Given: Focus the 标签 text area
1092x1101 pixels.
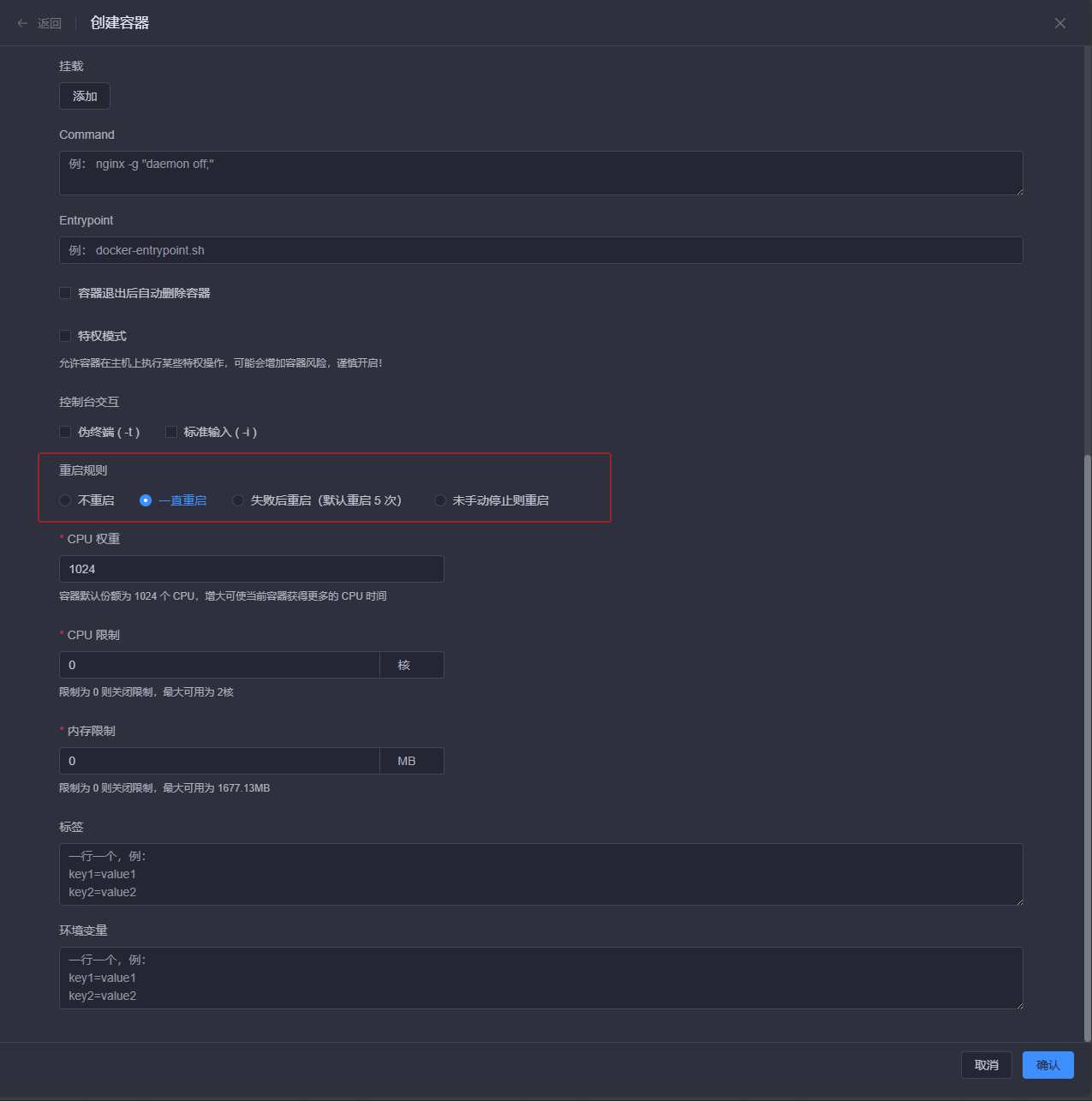Looking at the screenshot, I should click(540, 874).
